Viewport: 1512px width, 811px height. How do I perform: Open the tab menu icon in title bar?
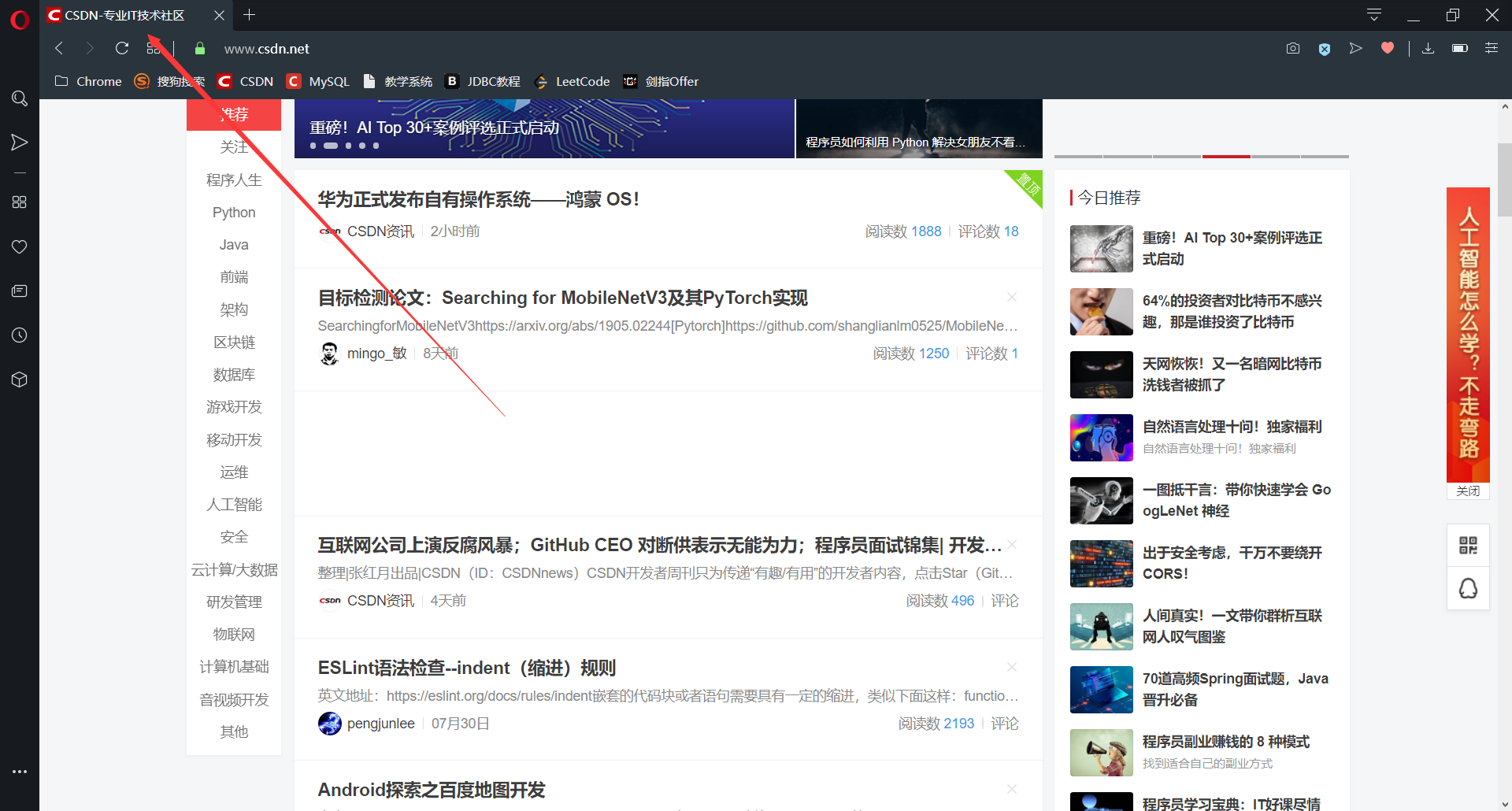tap(1374, 15)
